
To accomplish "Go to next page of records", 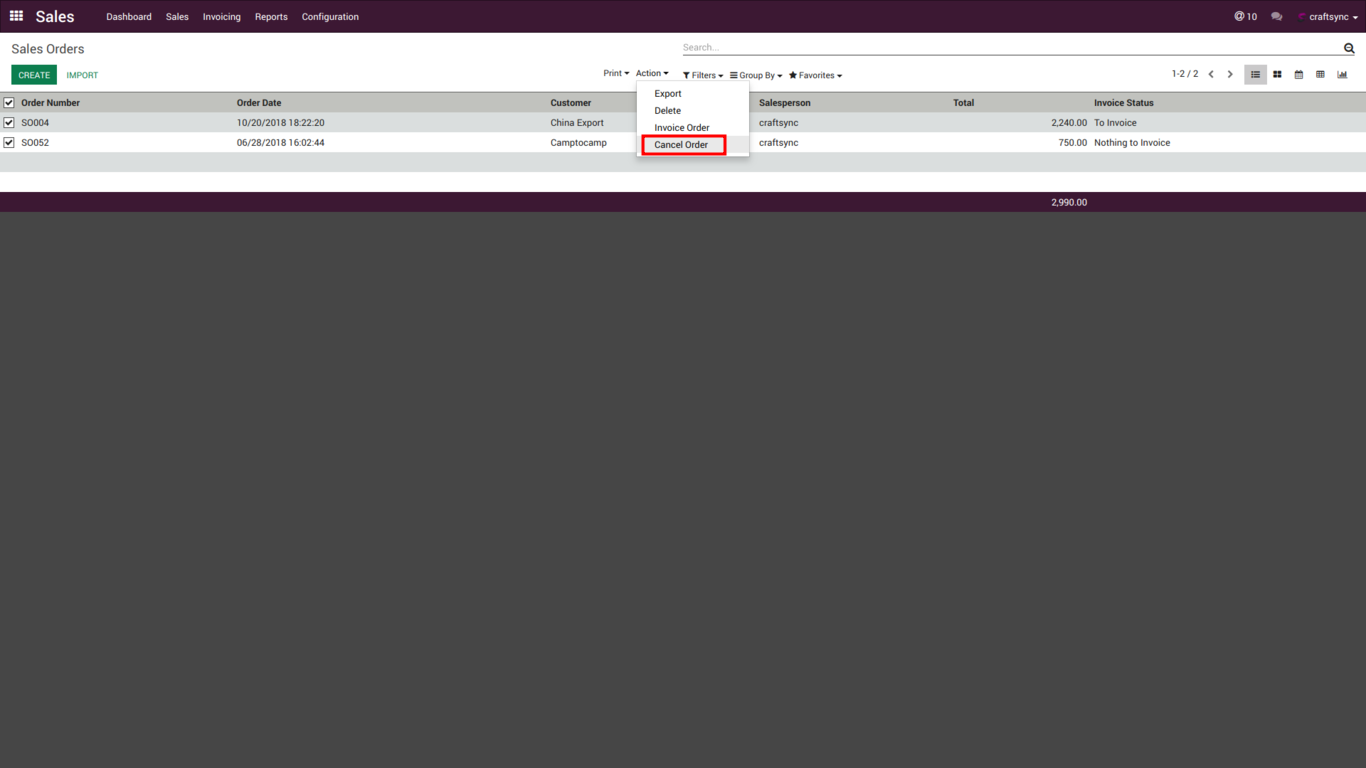I will 1230,75.
